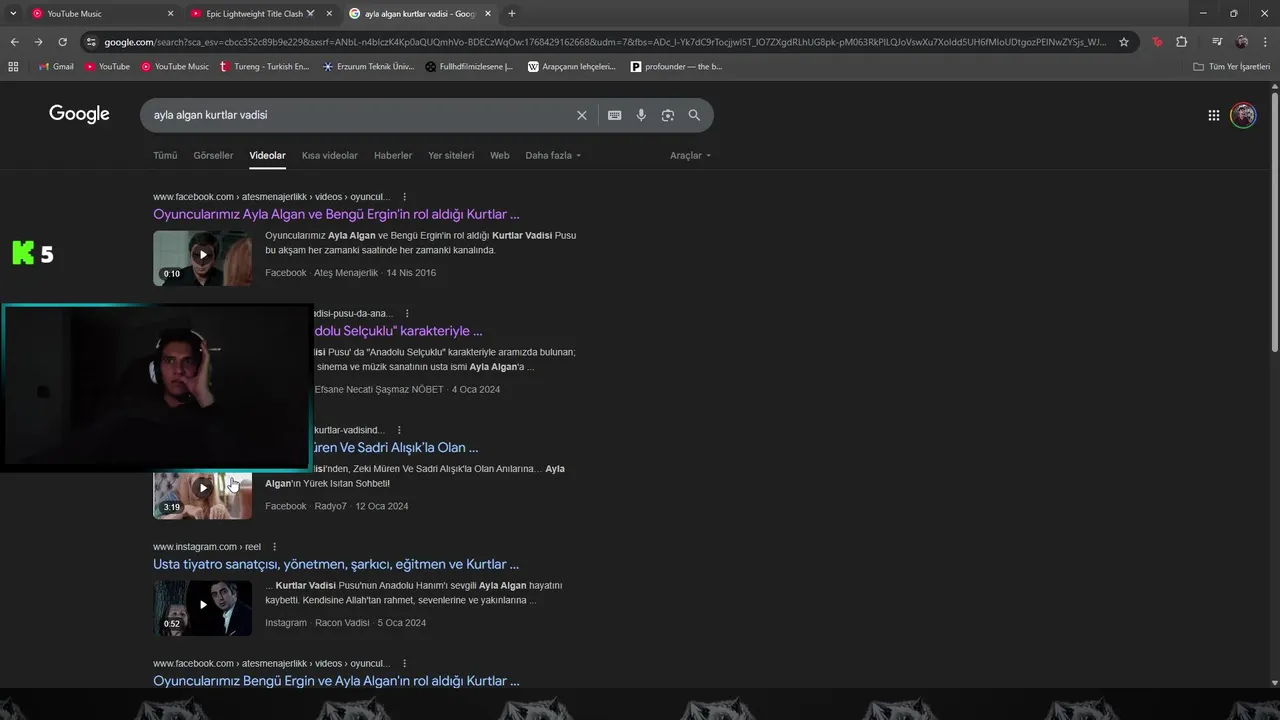Open options menu for first Facebook result
This screenshot has width=1280, height=720.
tap(404, 197)
